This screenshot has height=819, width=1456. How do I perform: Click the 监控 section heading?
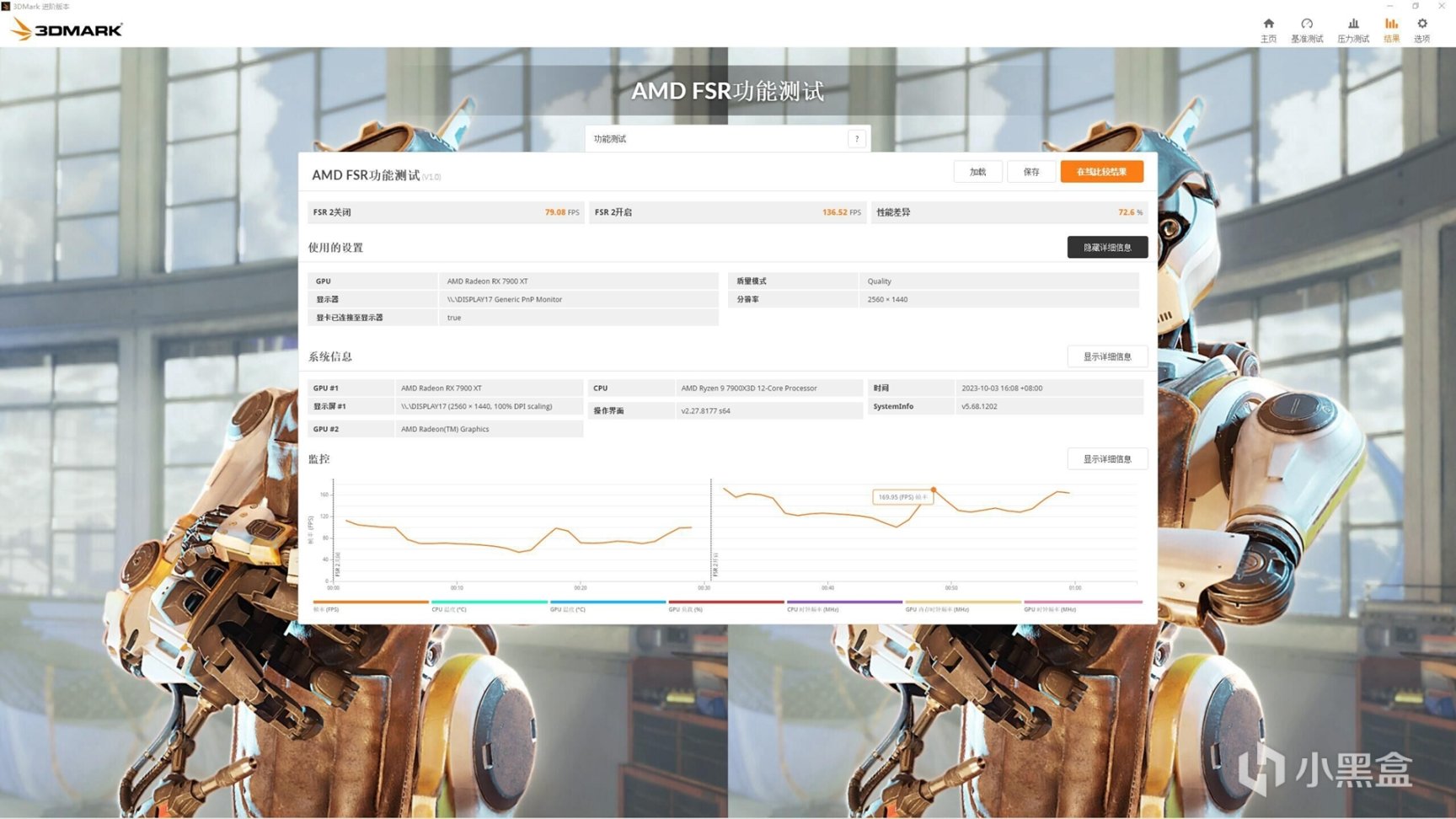(x=318, y=459)
